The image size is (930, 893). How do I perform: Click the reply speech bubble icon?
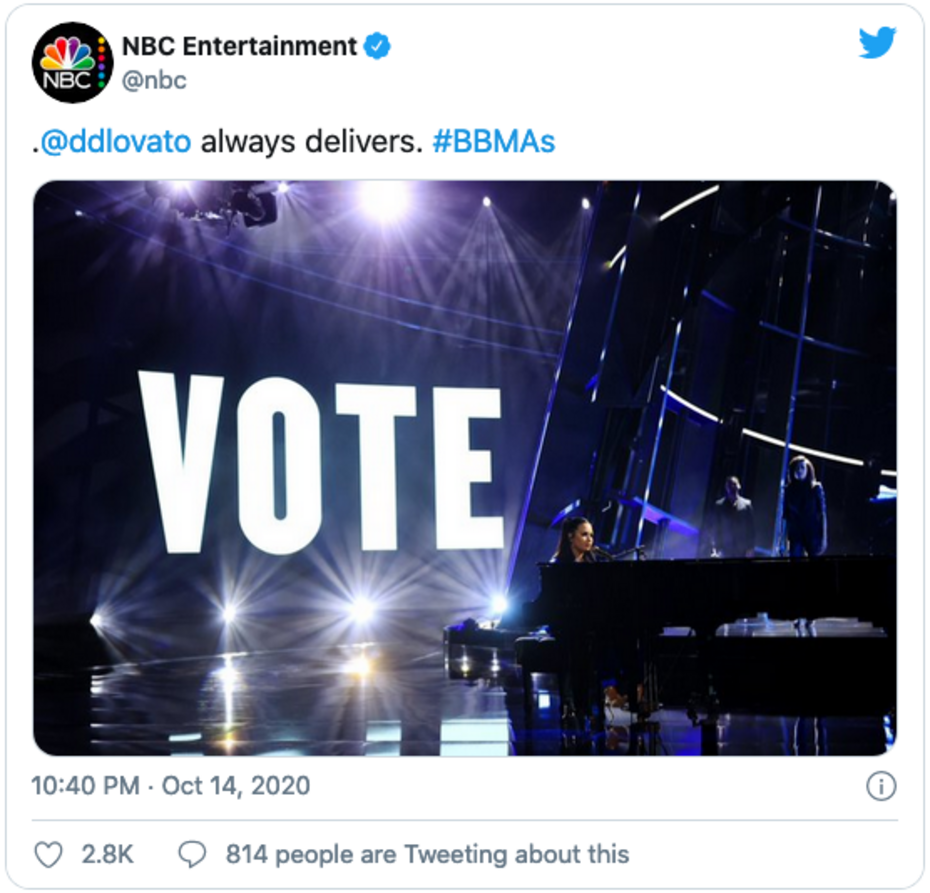coord(191,854)
